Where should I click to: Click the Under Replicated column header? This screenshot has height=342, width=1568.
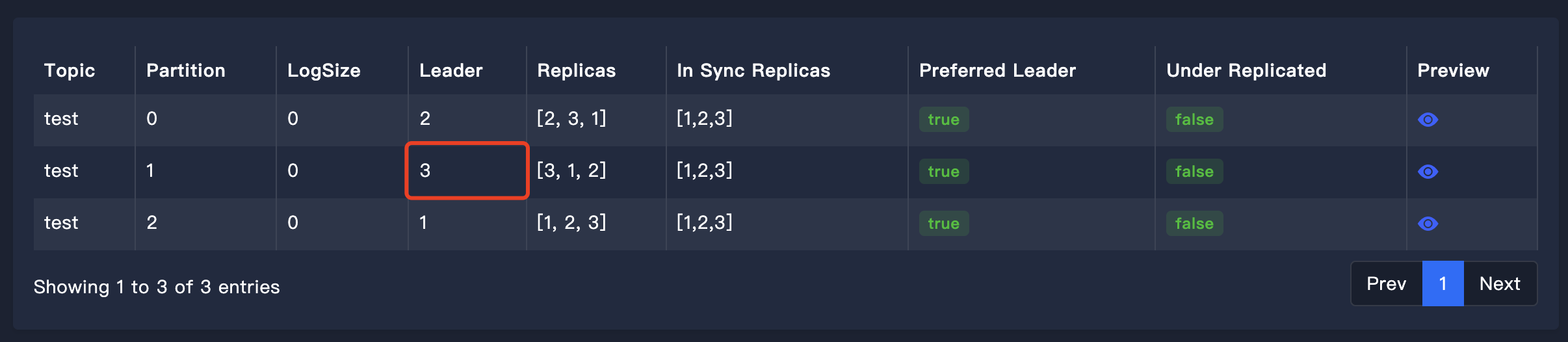click(x=1246, y=70)
